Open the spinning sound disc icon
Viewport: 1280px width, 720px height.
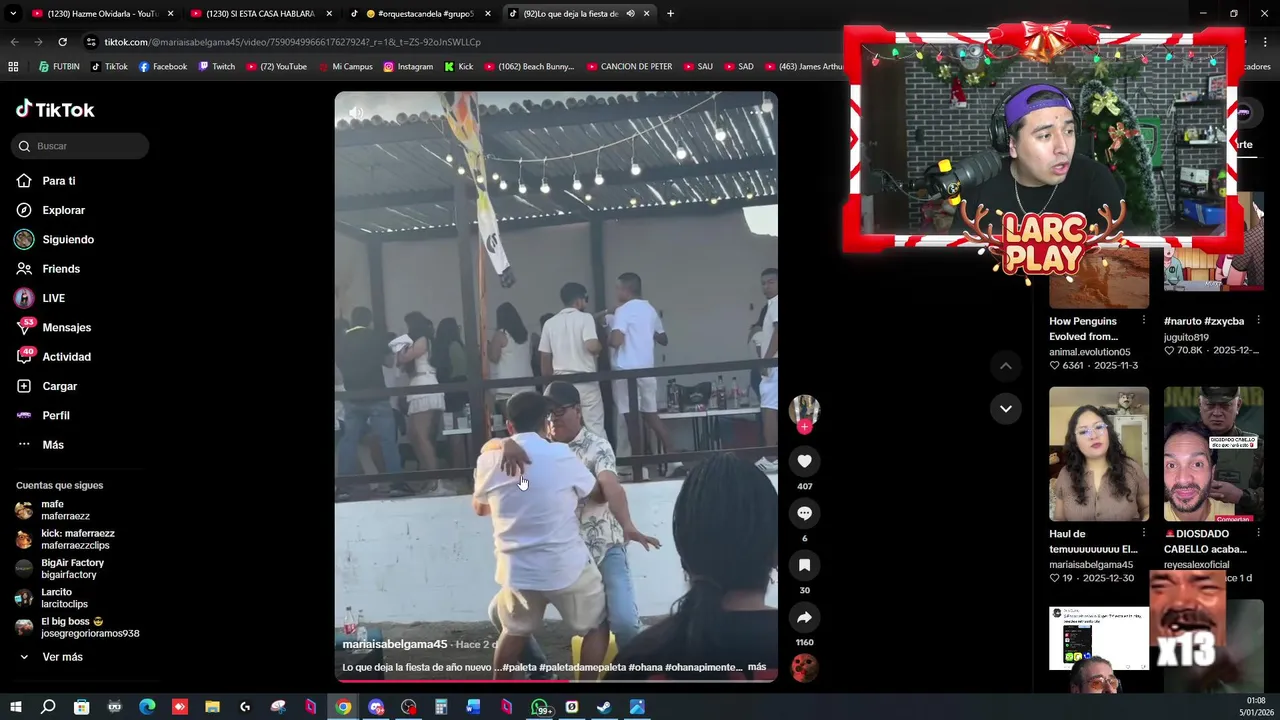point(804,667)
